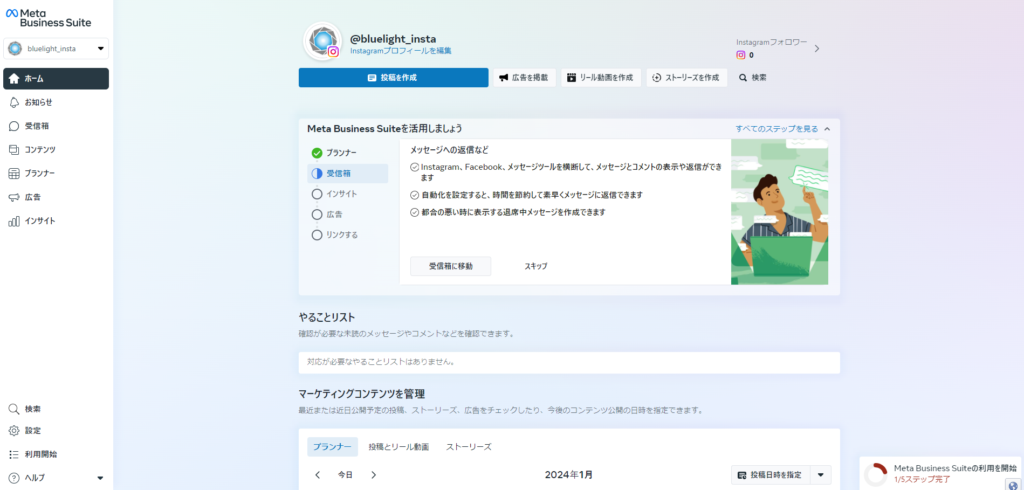Image resolution: width=1024 pixels, height=490 pixels.
Task: Open プランナー calendar grid icon in sidebar
Action: 14,173
